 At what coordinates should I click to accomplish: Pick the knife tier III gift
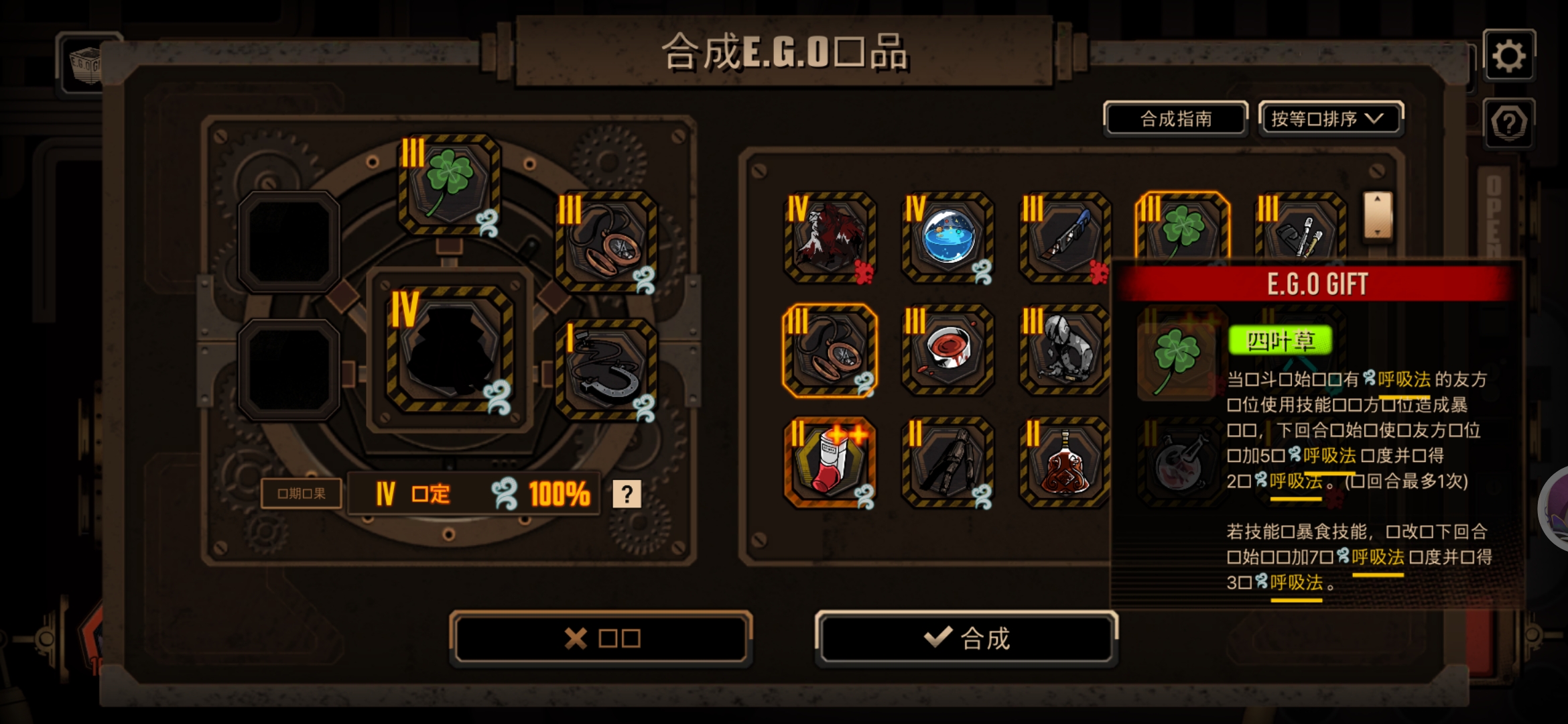point(1064,237)
